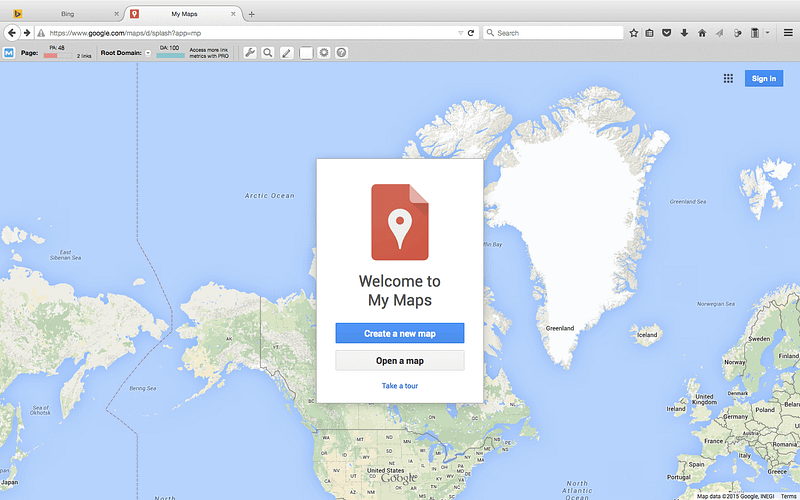Click the red PA 48 meter bar
Viewport: 800px width, 500px height.
[x=57, y=55]
